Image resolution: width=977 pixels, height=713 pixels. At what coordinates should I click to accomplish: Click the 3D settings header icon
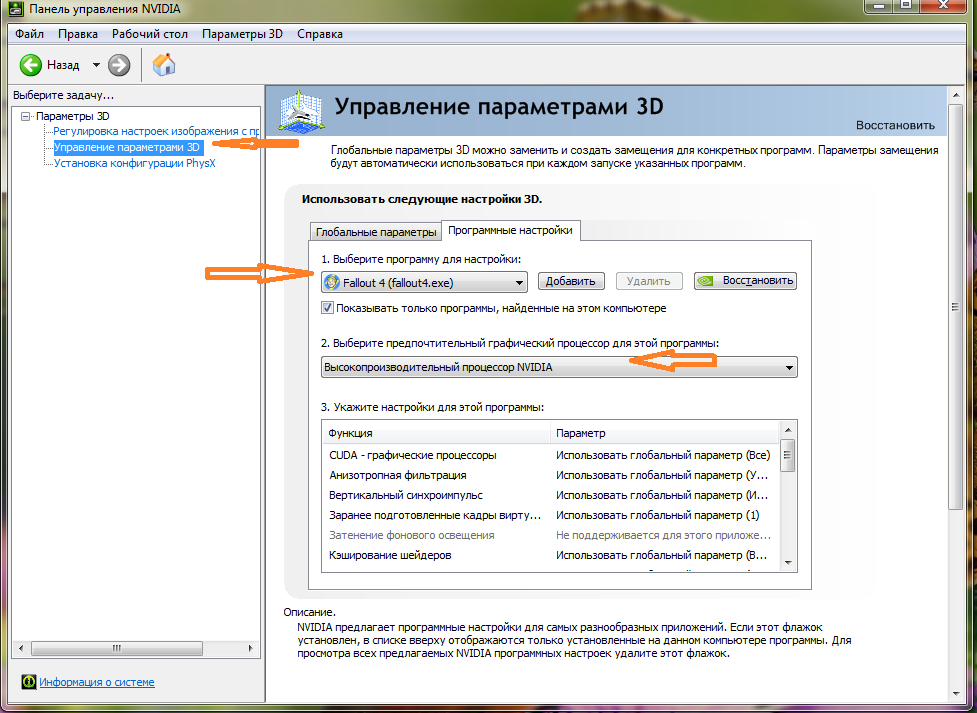(301, 112)
